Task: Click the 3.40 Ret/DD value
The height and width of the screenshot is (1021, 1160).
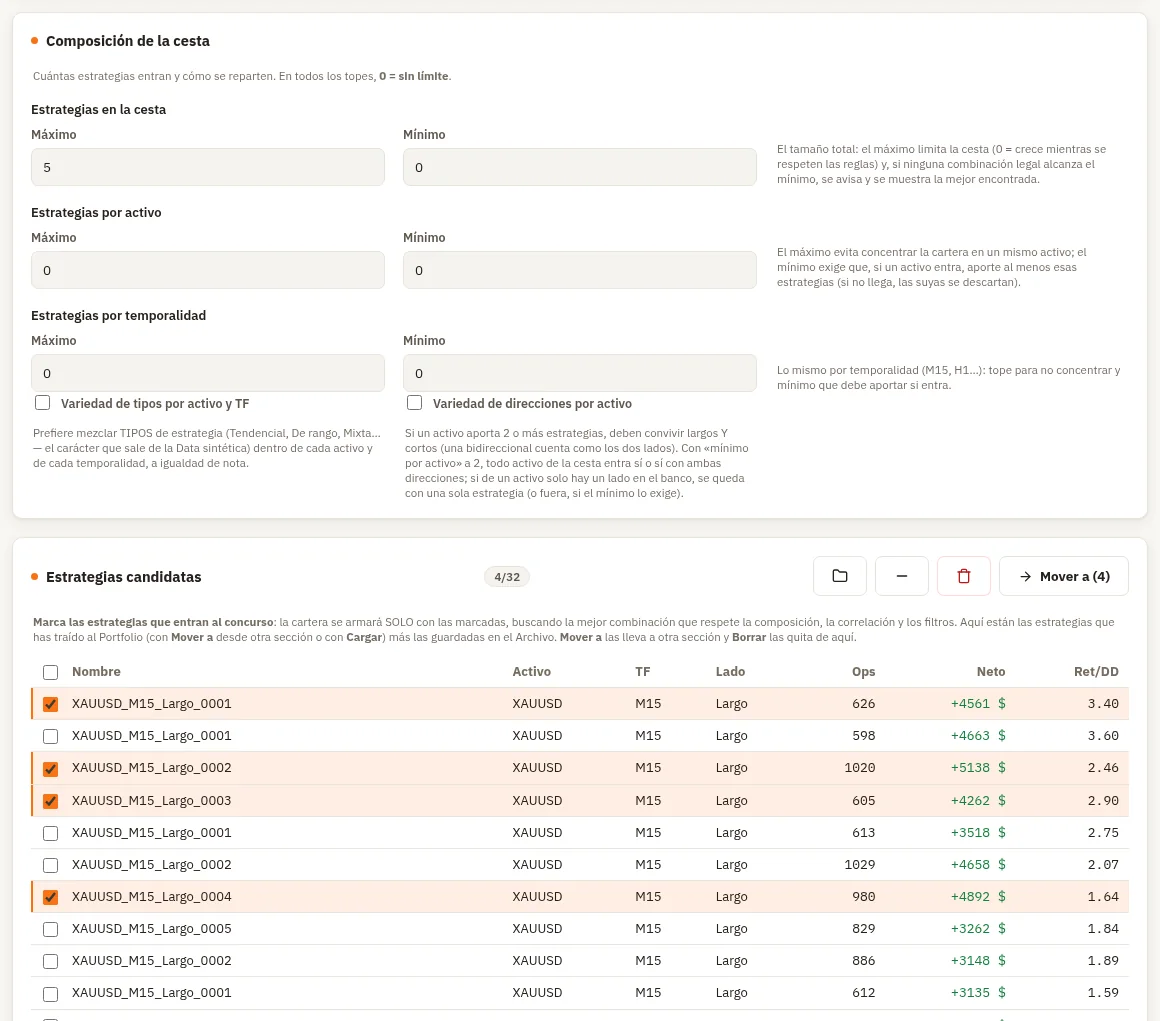Action: click(1103, 703)
